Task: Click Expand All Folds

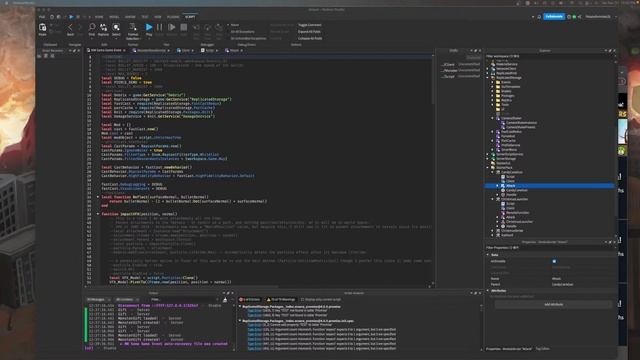Action: click(309, 31)
